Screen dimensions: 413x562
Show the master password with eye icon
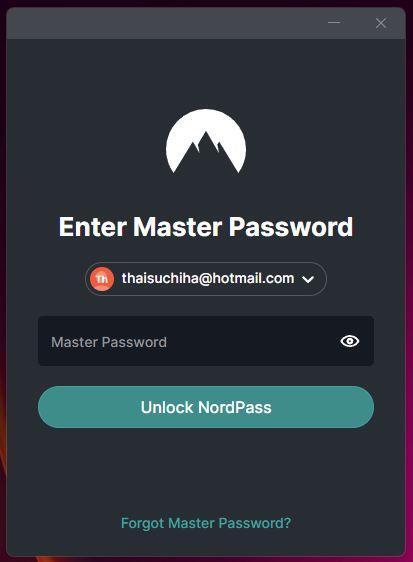click(x=350, y=341)
